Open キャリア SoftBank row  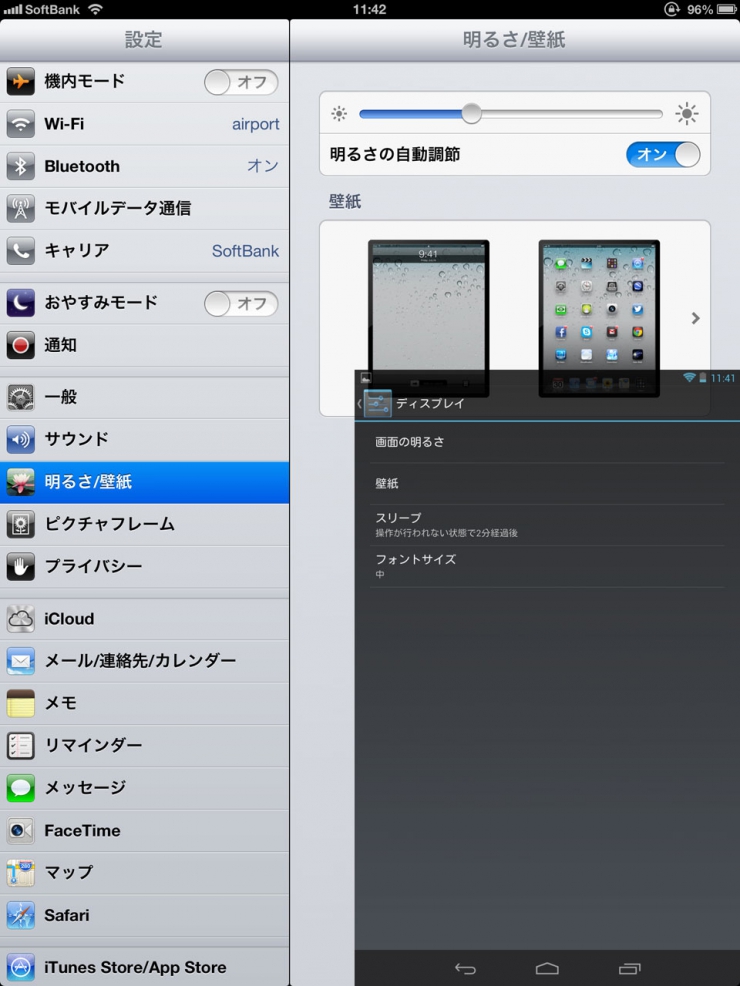[x=145, y=251]
